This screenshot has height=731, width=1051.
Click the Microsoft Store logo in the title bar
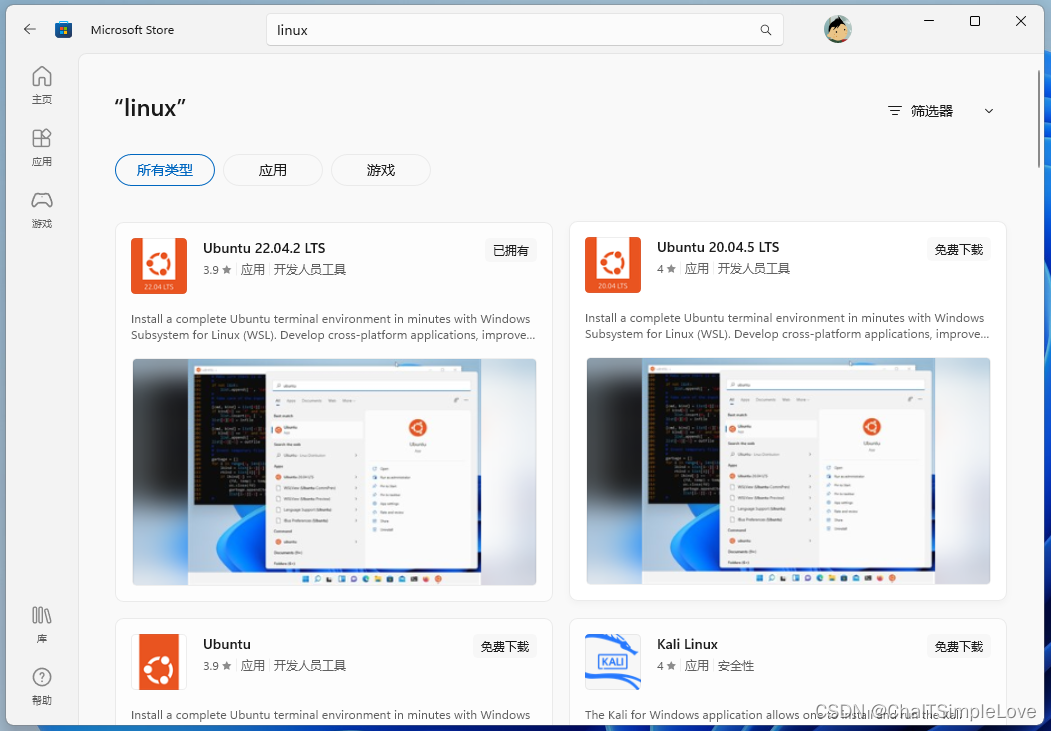[63, 29]
